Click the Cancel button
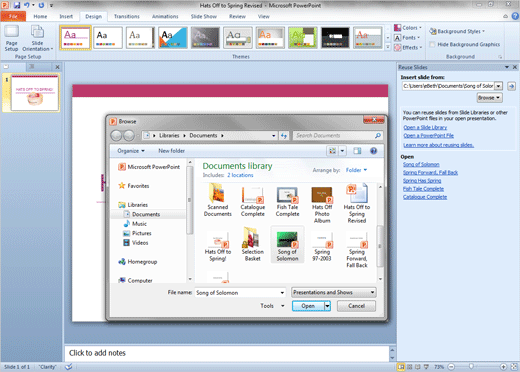This screenshot has width=520, height=372. tap(356, 306)
